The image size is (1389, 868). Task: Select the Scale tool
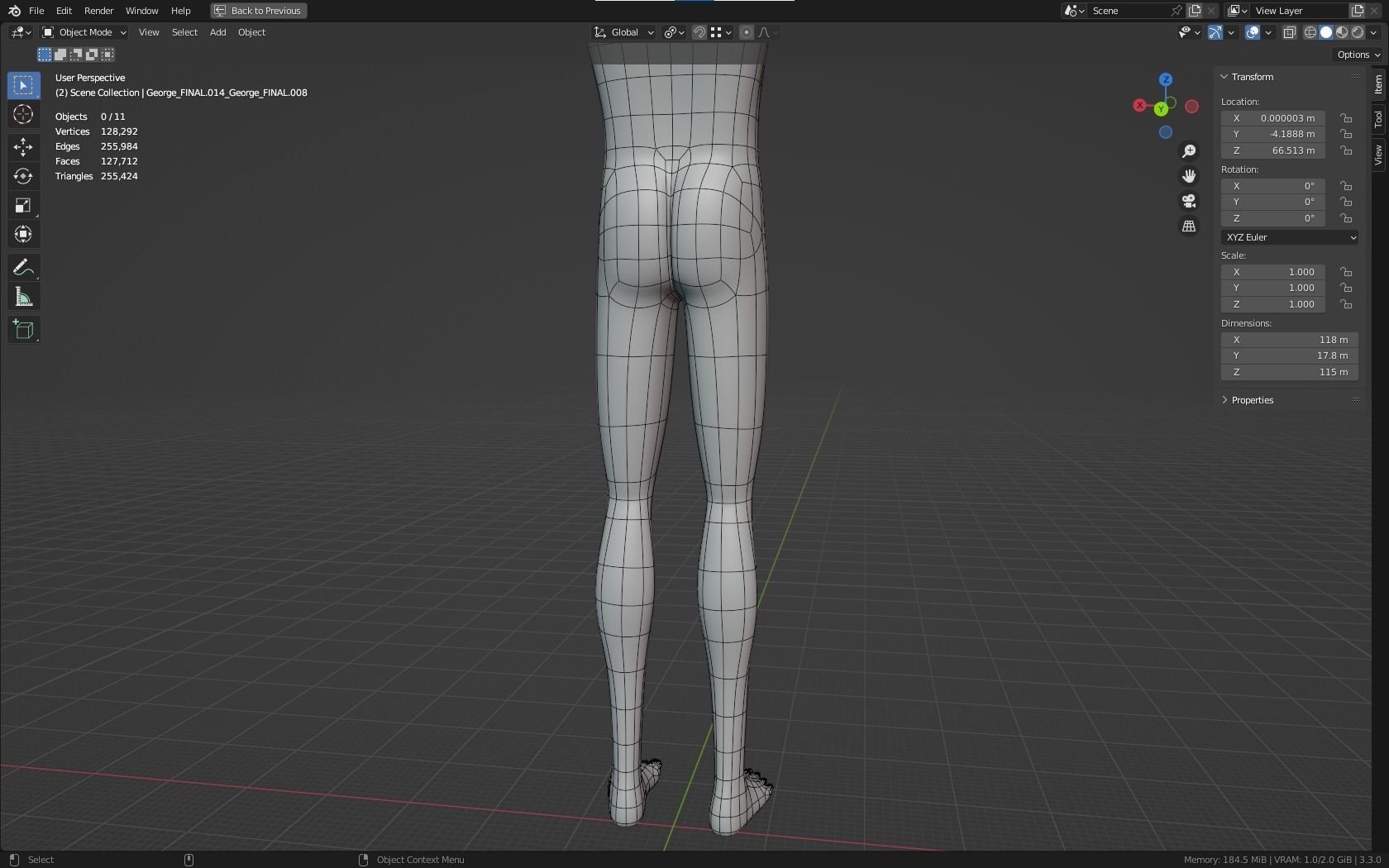click(x=23, y=205)
